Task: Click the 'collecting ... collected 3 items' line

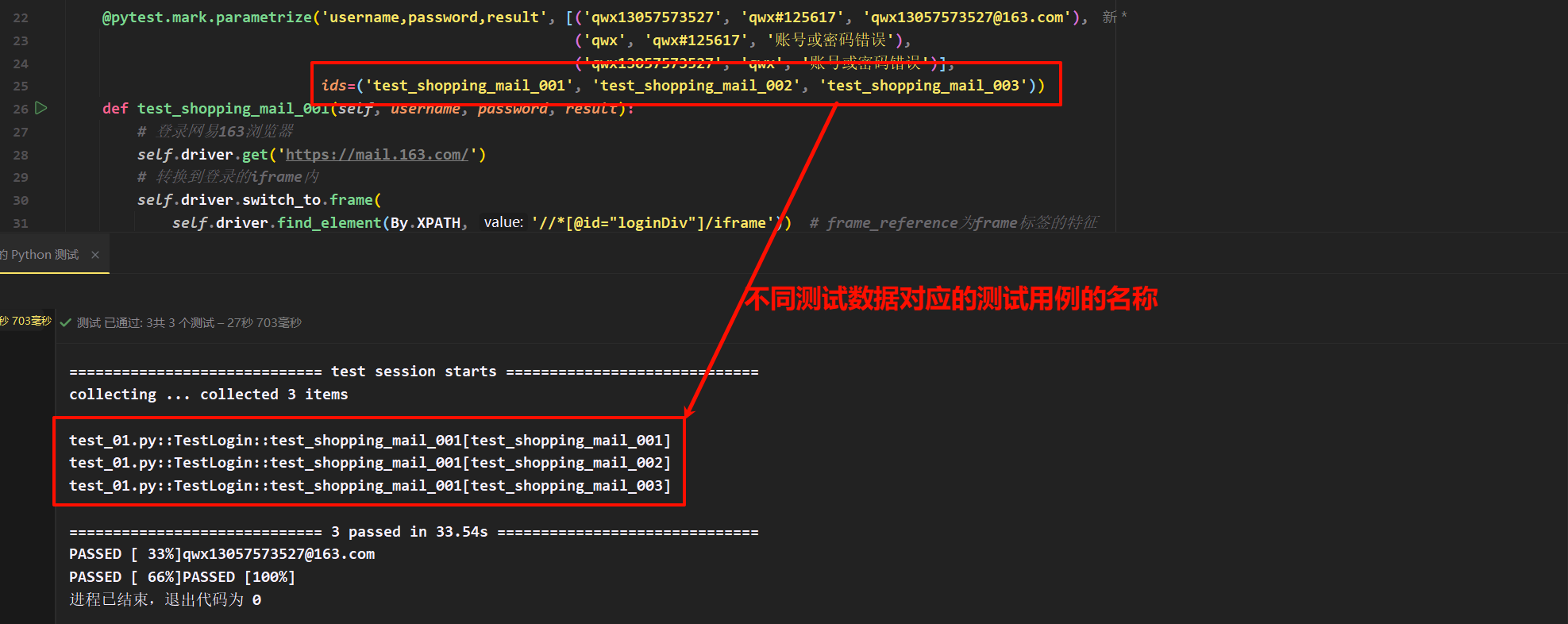Action: point(209,395)
